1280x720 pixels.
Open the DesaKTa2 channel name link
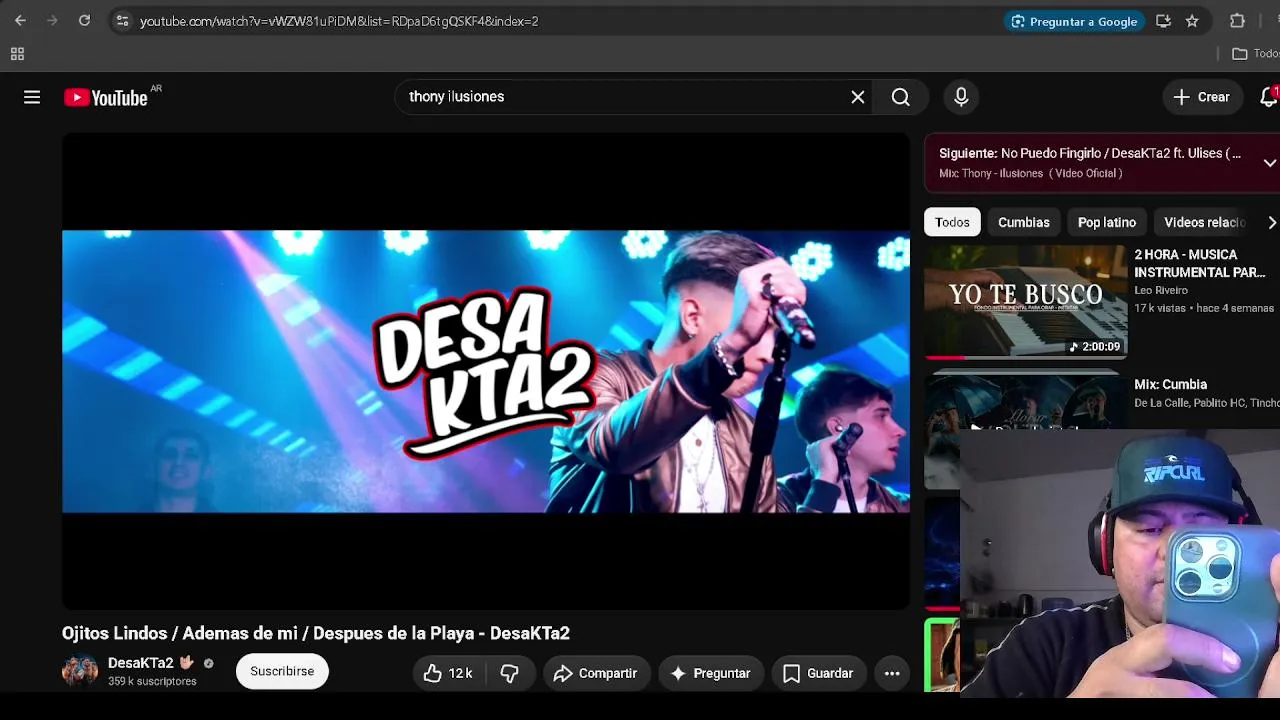click(x=140, y=663)
